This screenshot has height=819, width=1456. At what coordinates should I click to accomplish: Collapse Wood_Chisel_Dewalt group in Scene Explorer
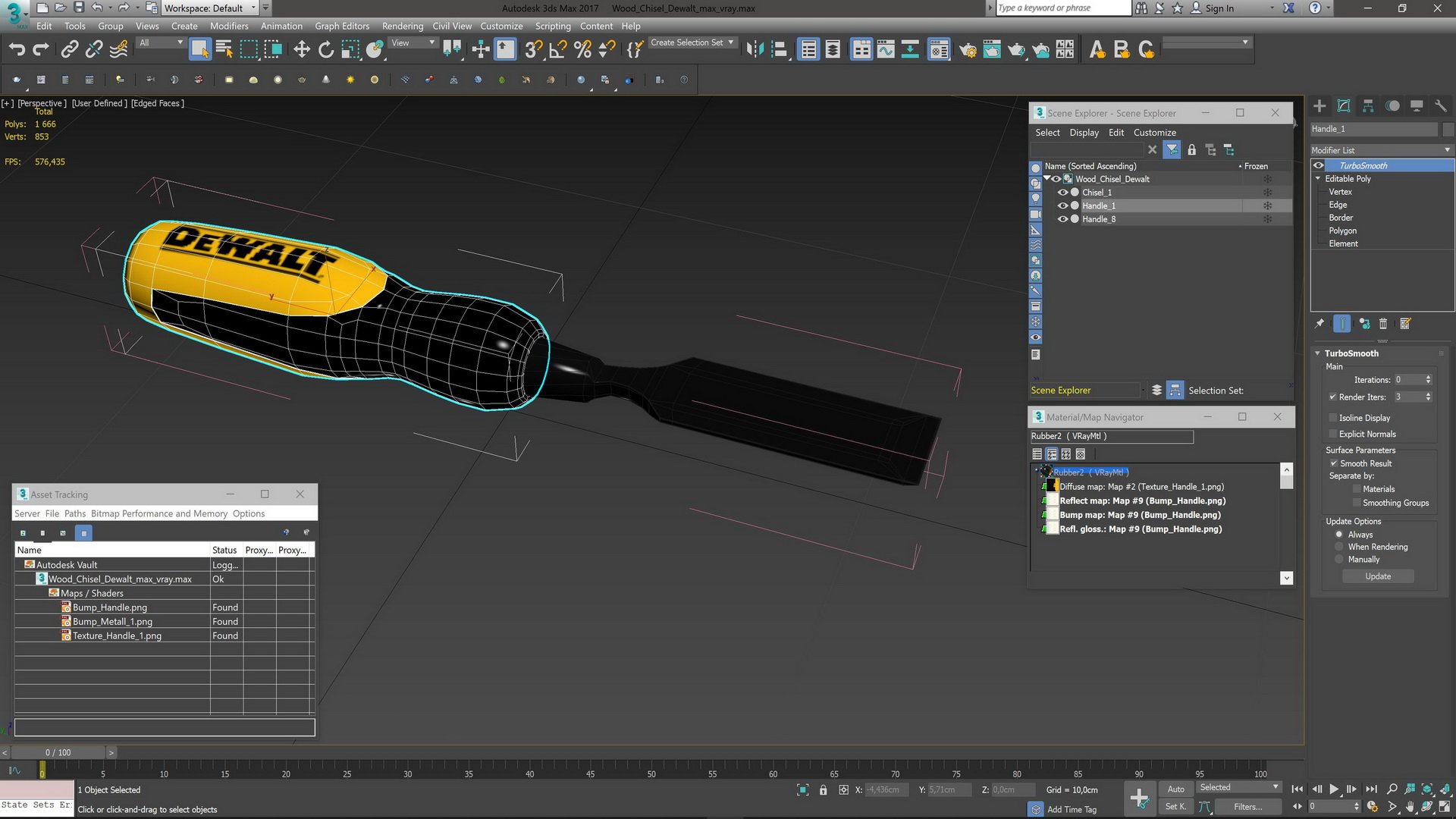(x=1046, y=179)
